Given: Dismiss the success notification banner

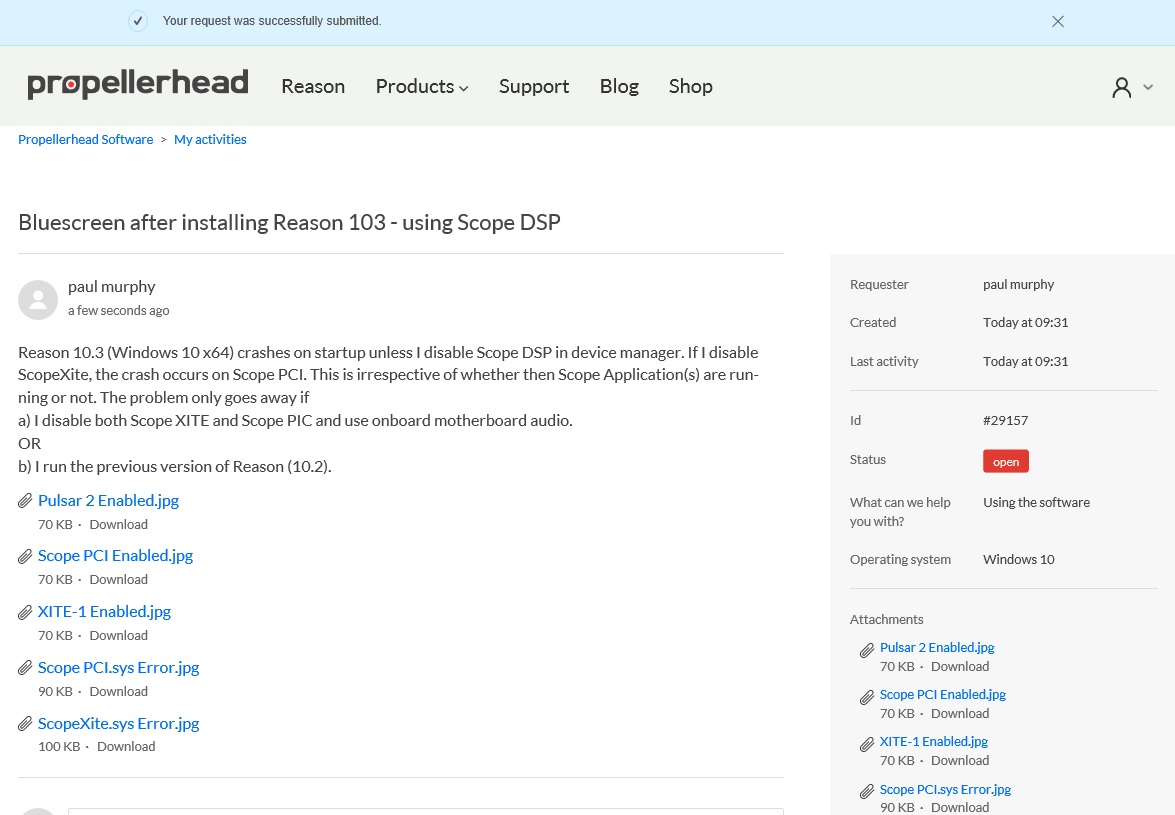Looking at the screenshot, I should (1058, 21).
